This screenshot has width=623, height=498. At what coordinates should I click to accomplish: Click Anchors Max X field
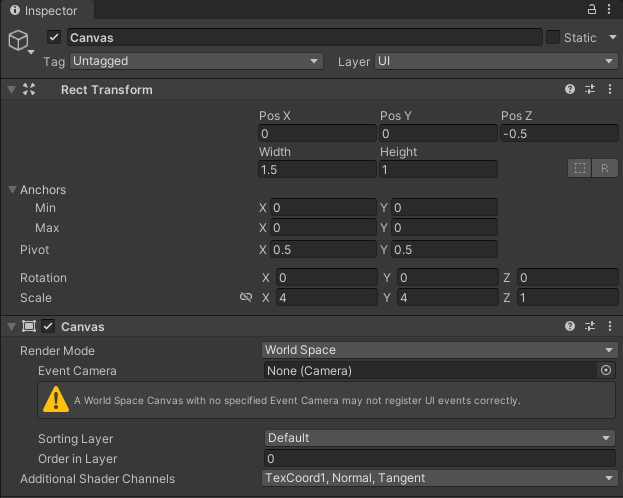pyautogui.click(x=323, y=228)
